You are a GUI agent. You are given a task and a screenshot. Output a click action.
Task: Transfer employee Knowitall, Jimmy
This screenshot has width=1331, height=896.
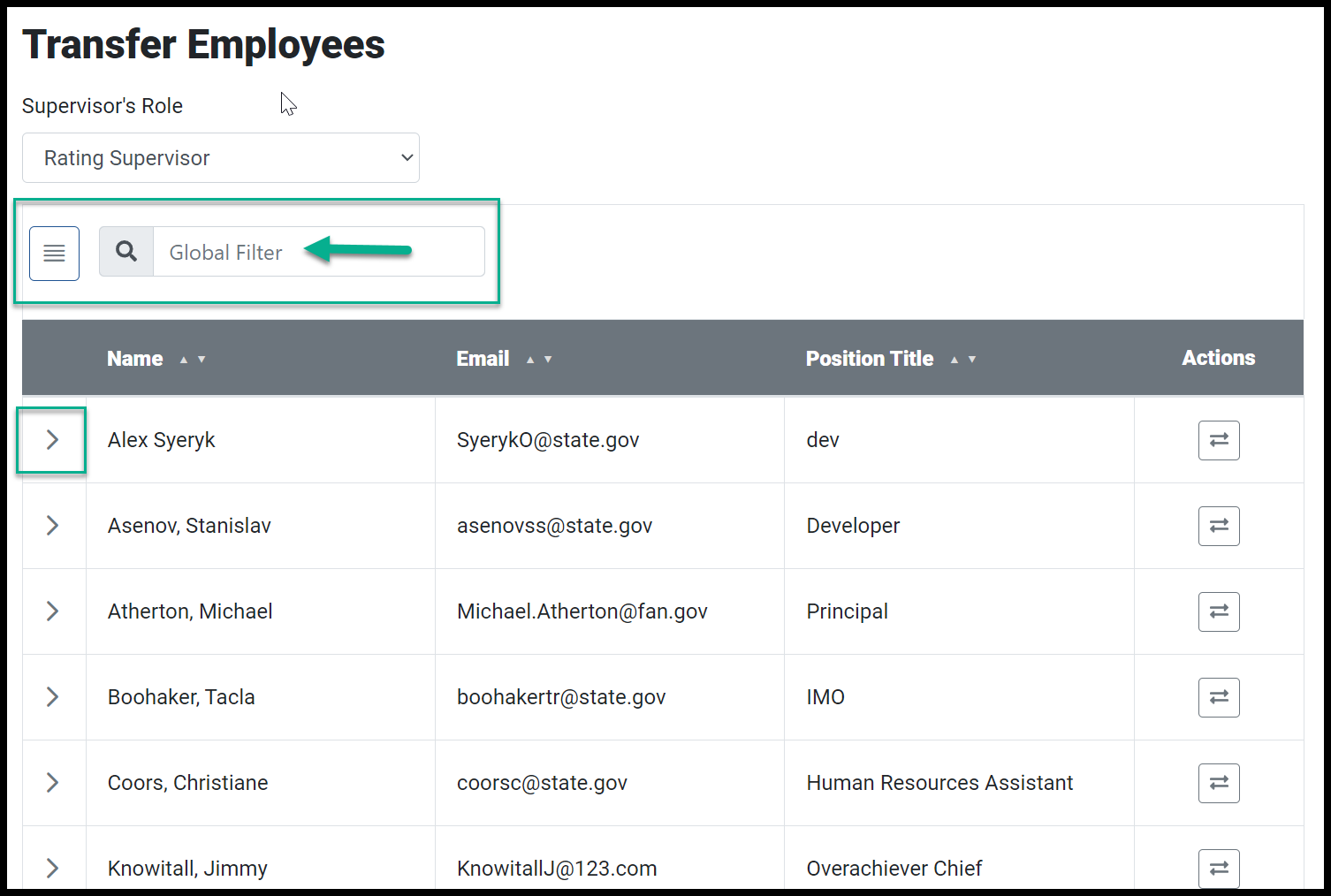[x=1219, y=869]
